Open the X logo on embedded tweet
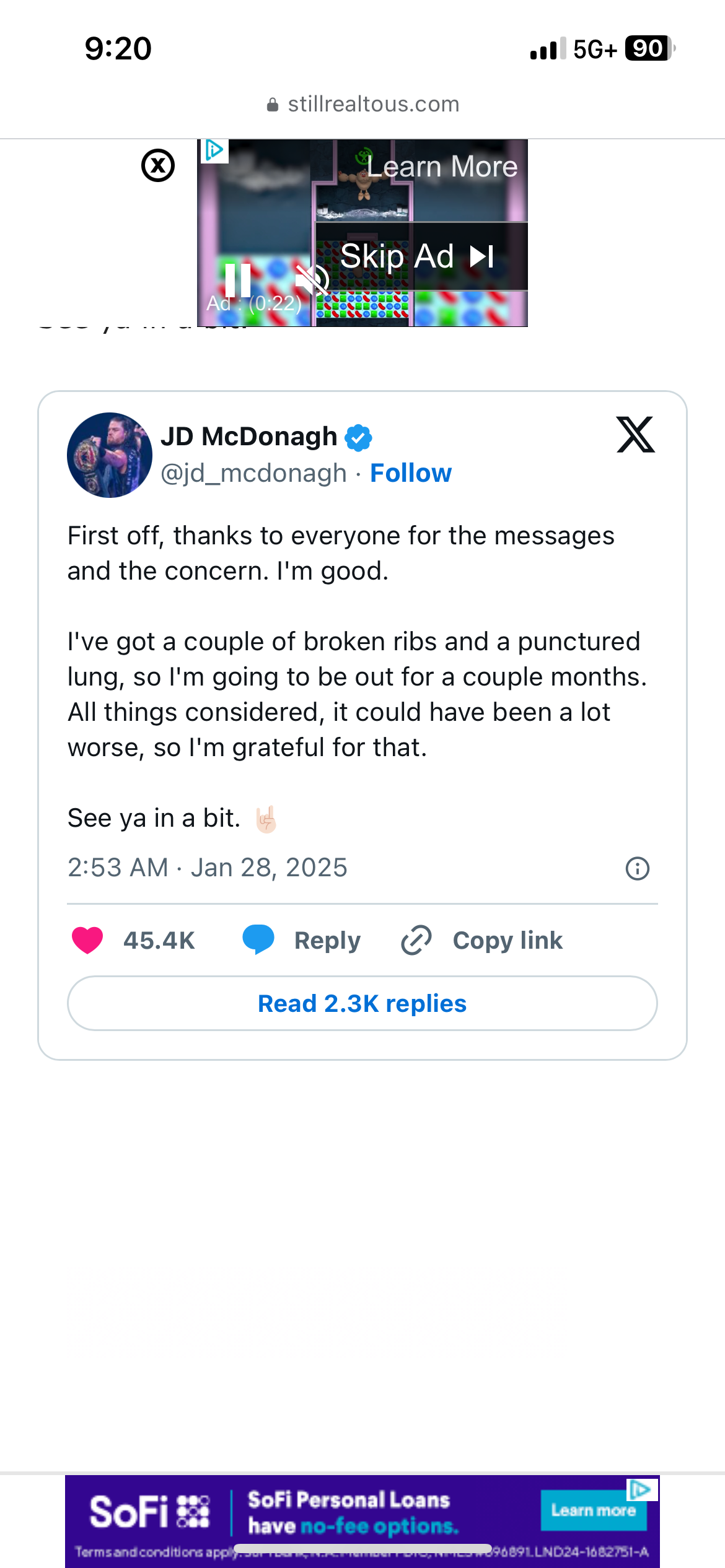 point(635,435)
